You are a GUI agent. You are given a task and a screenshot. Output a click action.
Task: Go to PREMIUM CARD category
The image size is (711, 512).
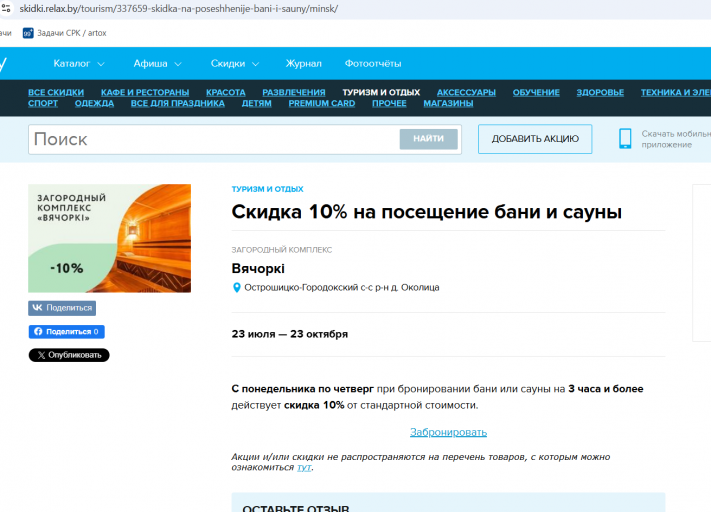tap(322, 103)
